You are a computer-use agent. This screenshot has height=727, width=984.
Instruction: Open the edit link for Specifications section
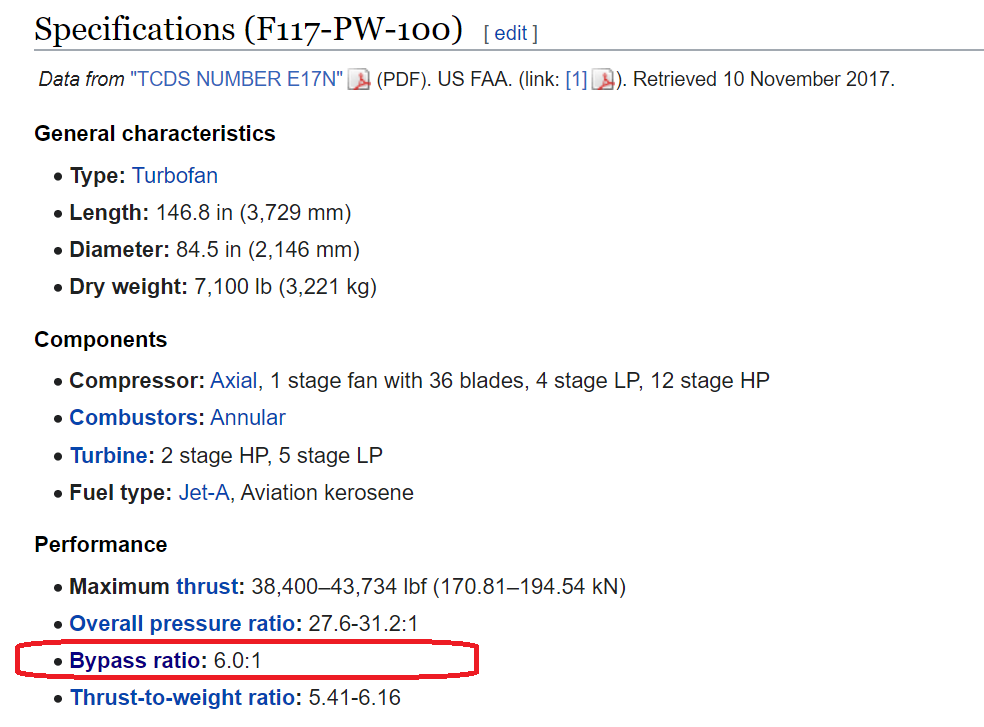tap(511, 33)
